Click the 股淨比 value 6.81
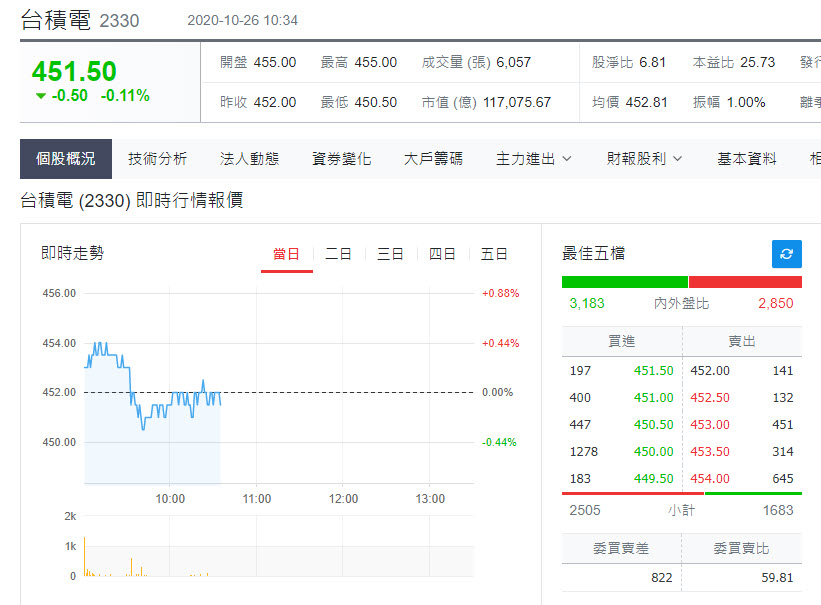821x605 pixels. [652, 62]
